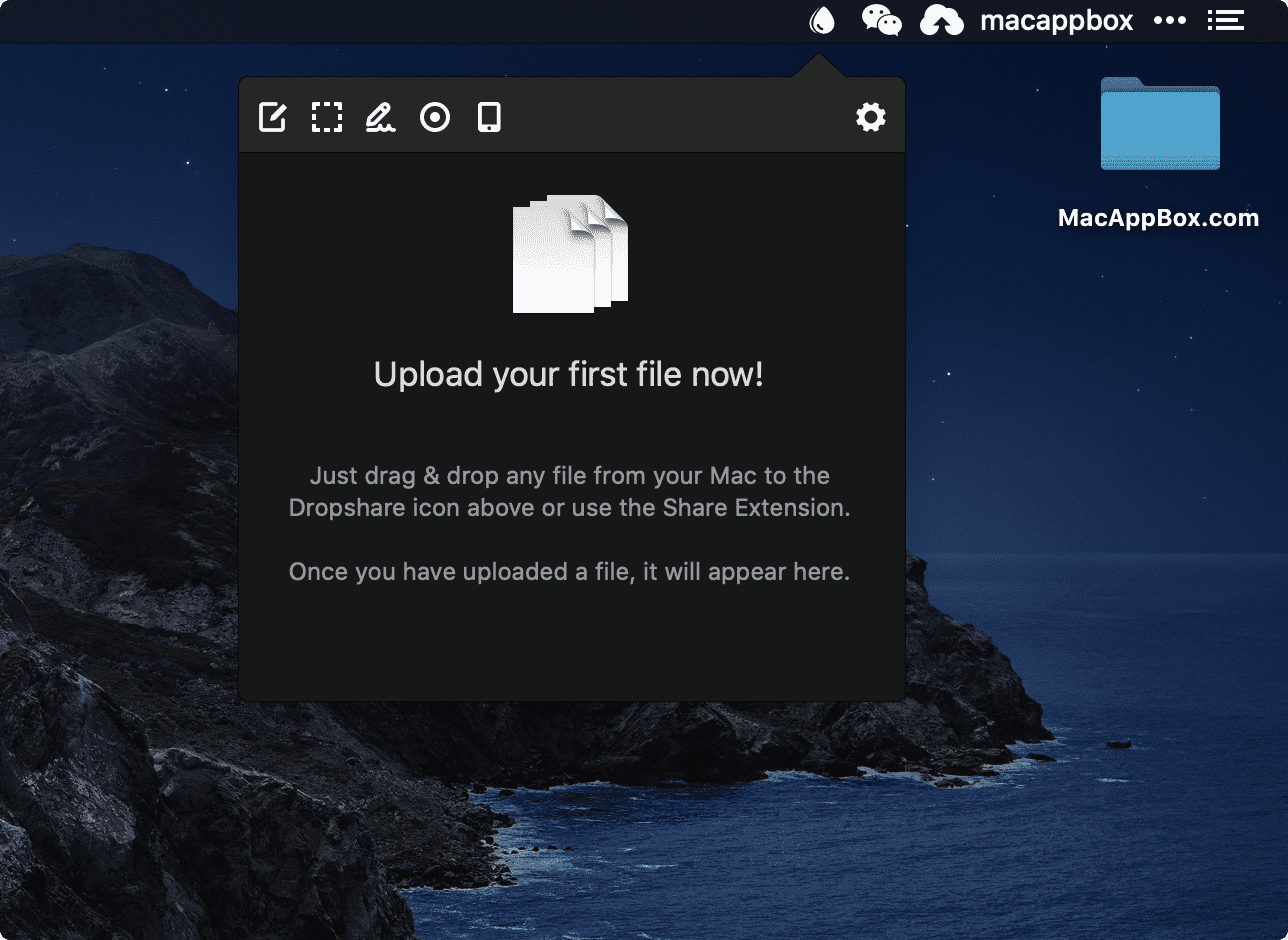
Task: Start a screen recording
Action: pos(435,117)
